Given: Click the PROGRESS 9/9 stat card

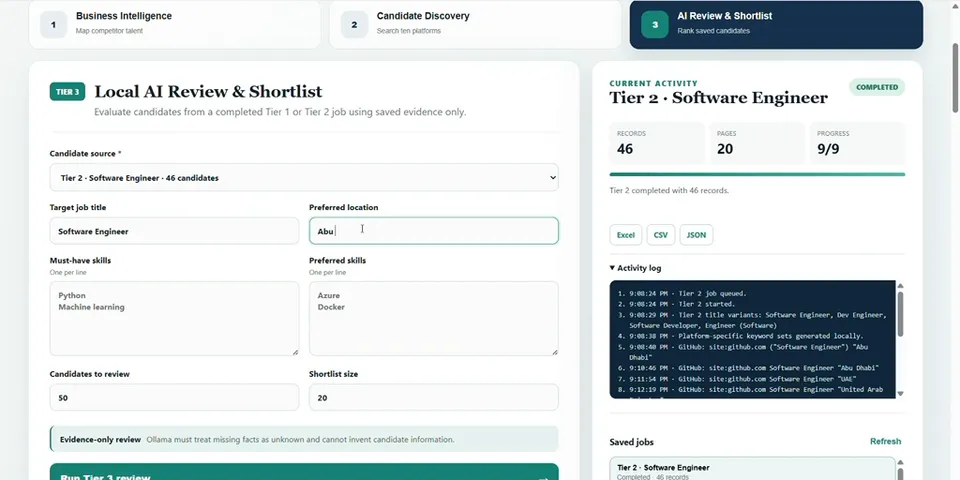Looking at the screenshot, I should tap(857, 143).
